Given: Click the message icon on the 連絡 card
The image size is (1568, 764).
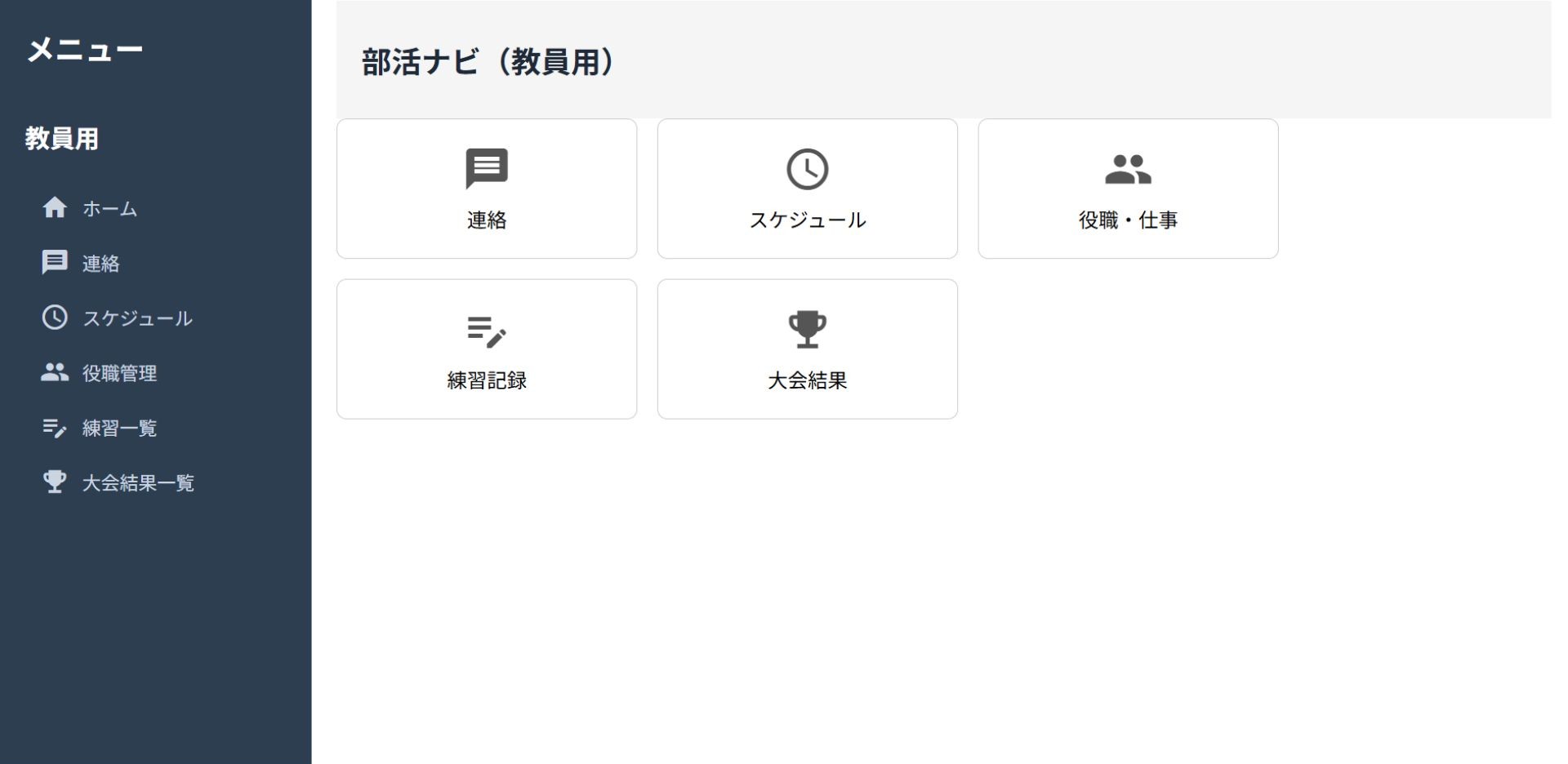Looking at the screenshot, I should click(x=487, y=169).
